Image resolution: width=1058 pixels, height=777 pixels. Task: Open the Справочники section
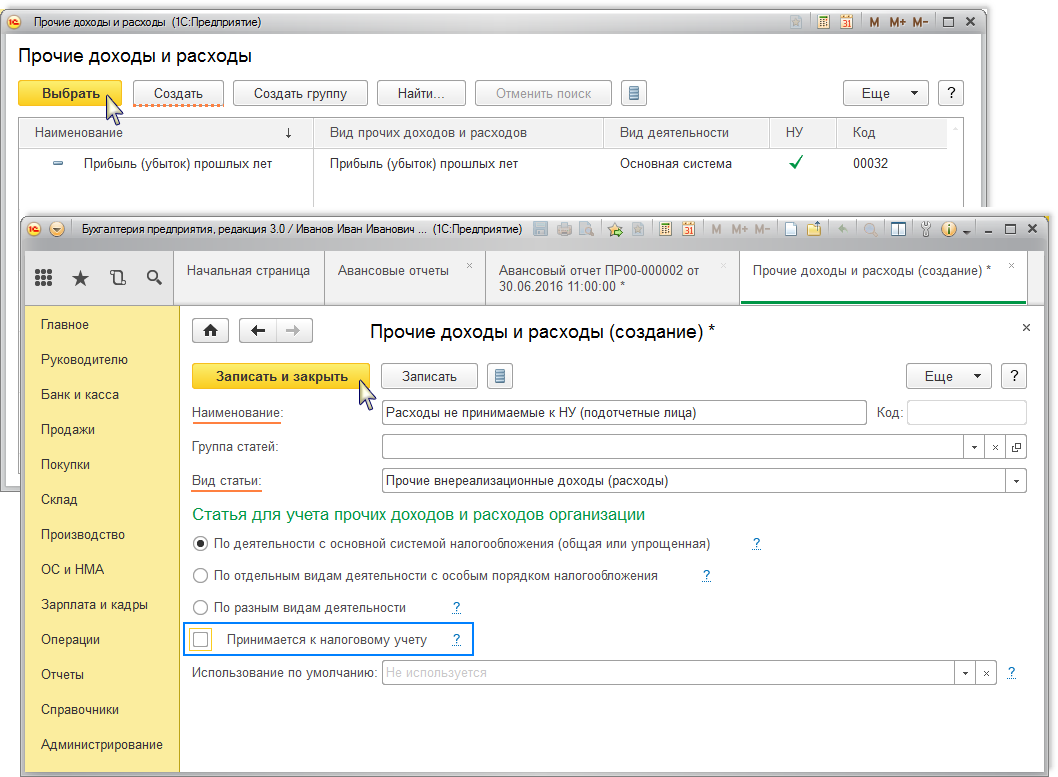[x=80, y=710]
